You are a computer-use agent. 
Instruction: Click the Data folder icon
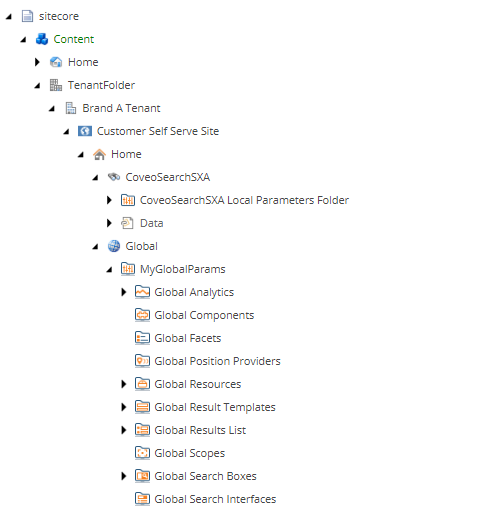pyautogui.click(x=127, y=223)
